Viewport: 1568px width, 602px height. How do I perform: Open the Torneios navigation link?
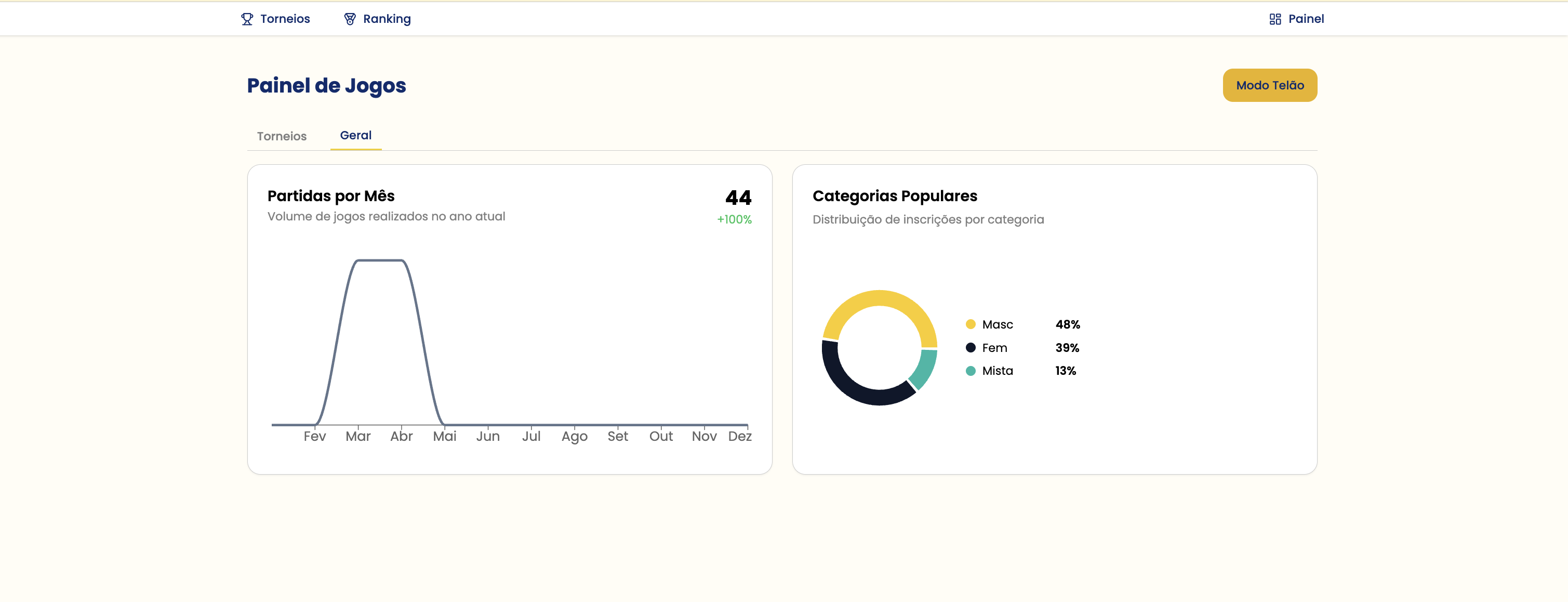(284, 19)
